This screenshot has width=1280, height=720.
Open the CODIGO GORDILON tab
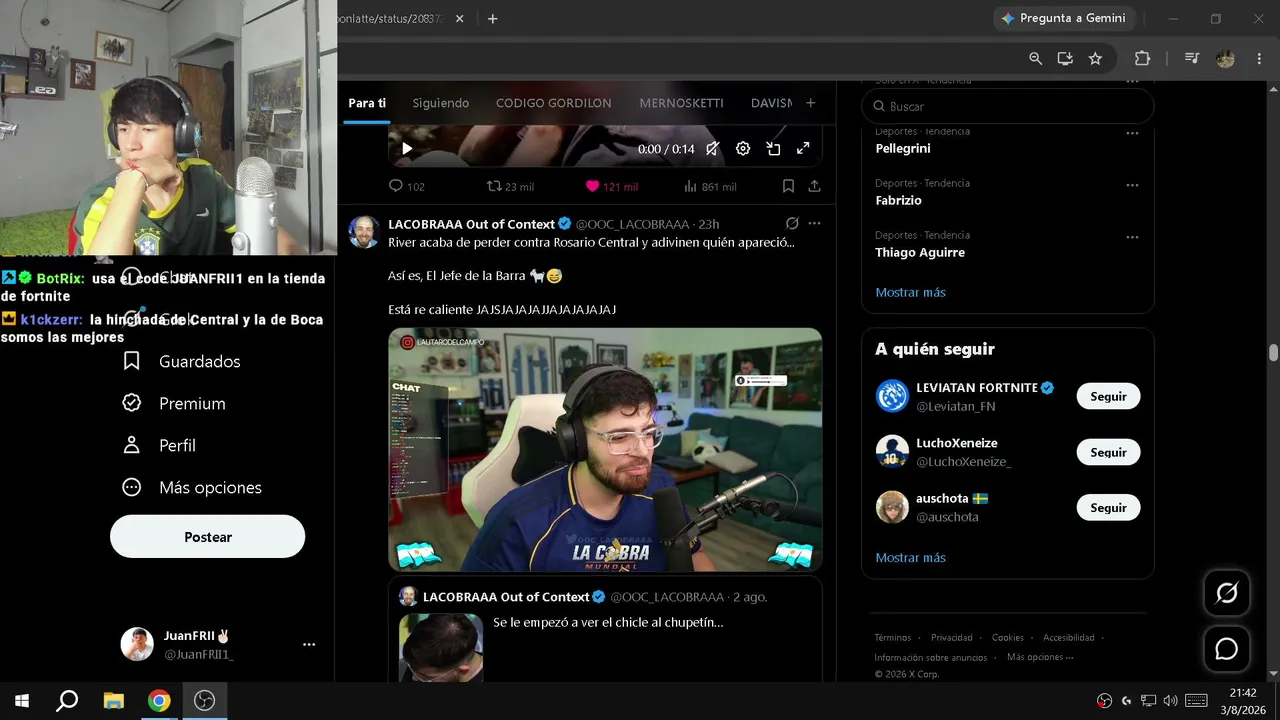pyautogui.click(x=553, y=103)
